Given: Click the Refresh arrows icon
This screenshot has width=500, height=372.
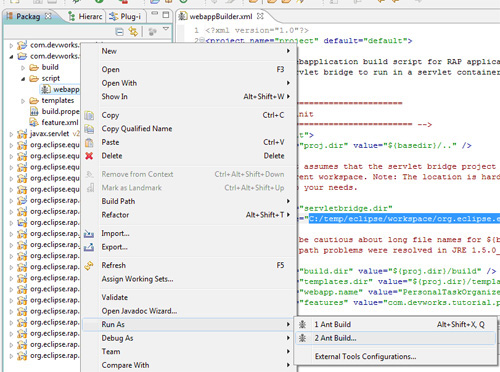Looking at the screenshot, I should coord(89,266).
